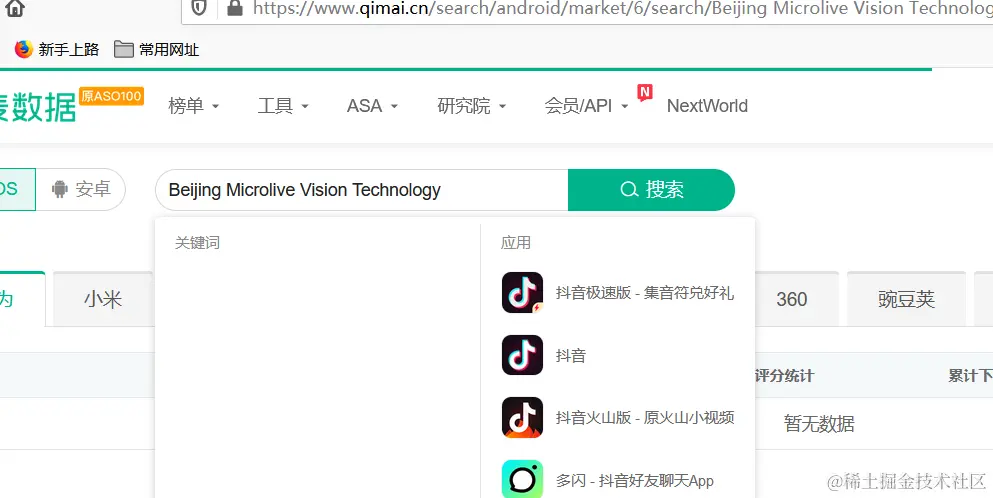
Task: Open the 抖音 app suggestion text
Action: coord(571,355)
